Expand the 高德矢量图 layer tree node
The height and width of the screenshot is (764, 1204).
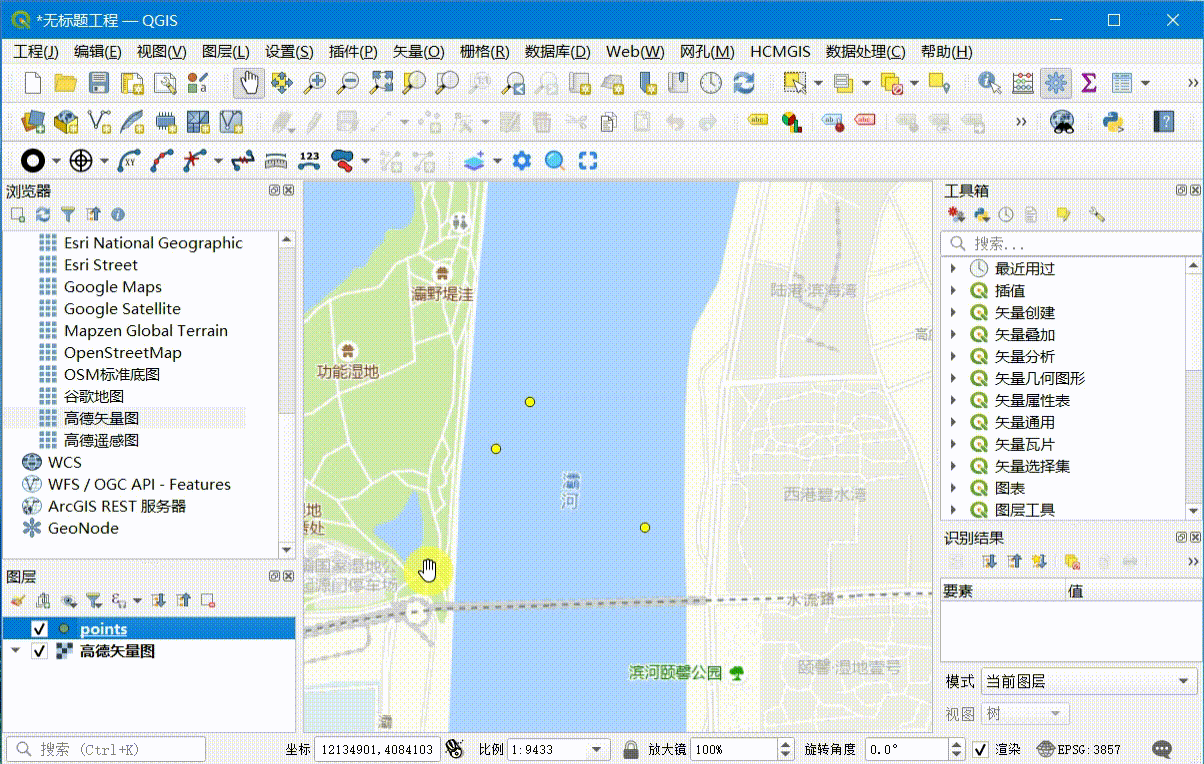pyautogui.click(x=15, y=651)
